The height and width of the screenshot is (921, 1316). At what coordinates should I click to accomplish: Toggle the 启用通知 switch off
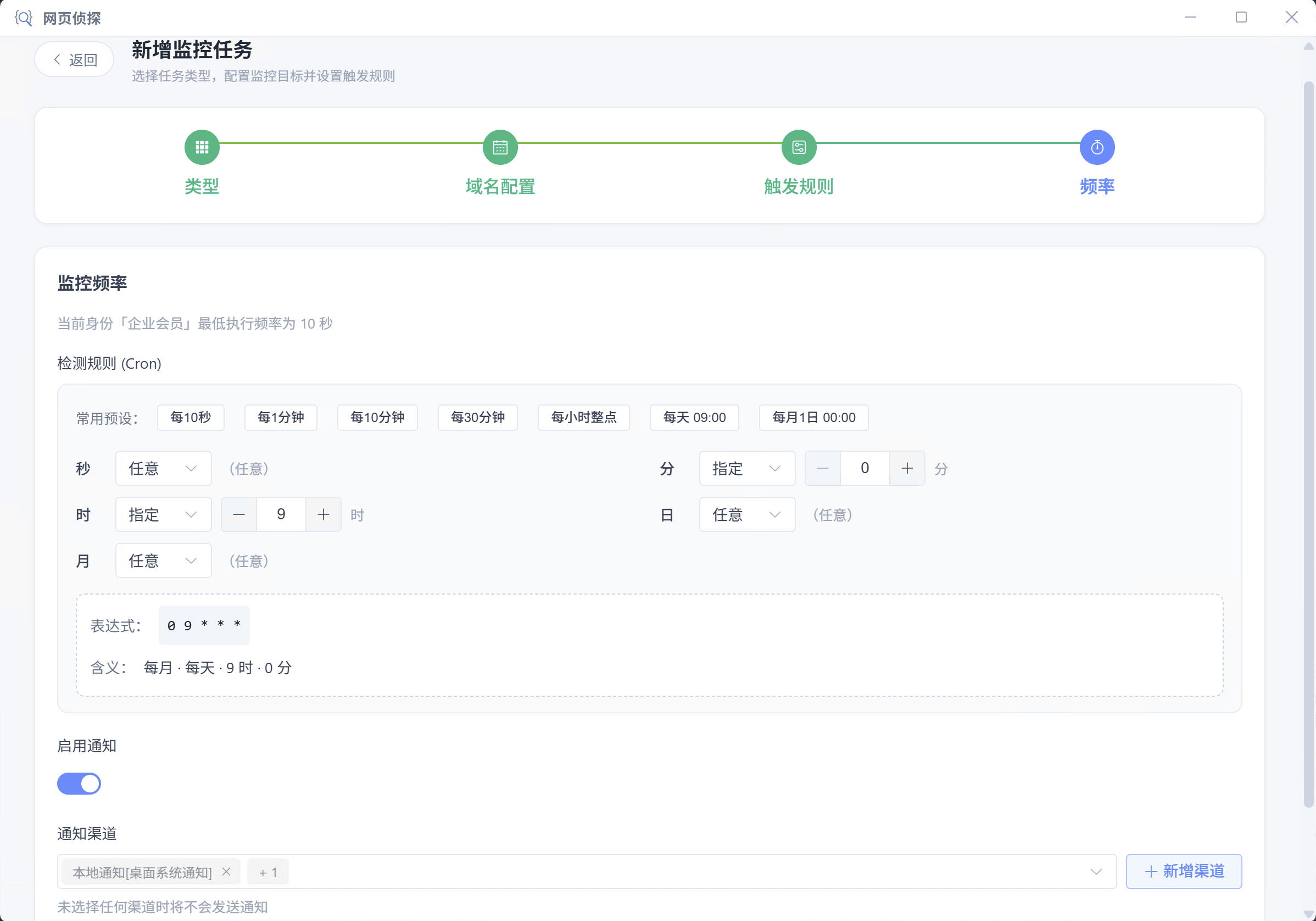[x=79, y=784]
